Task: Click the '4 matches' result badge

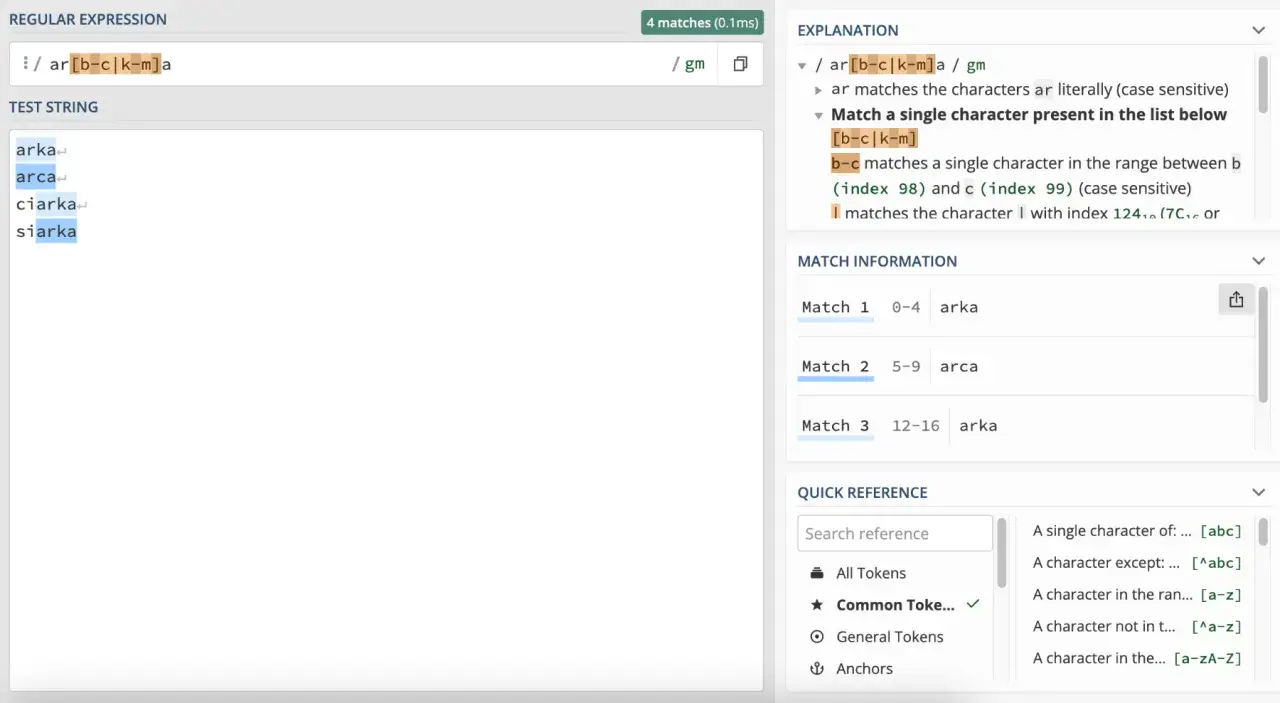Action: [x=702, y=22]
